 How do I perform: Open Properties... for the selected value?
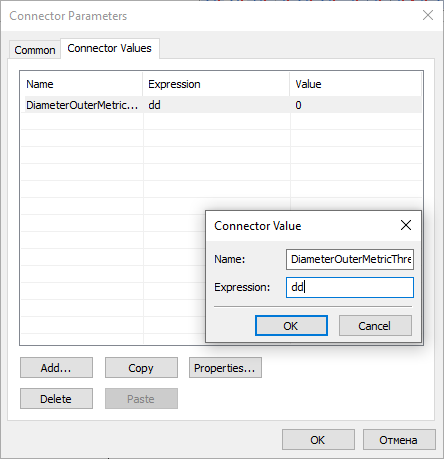[225, 368]
